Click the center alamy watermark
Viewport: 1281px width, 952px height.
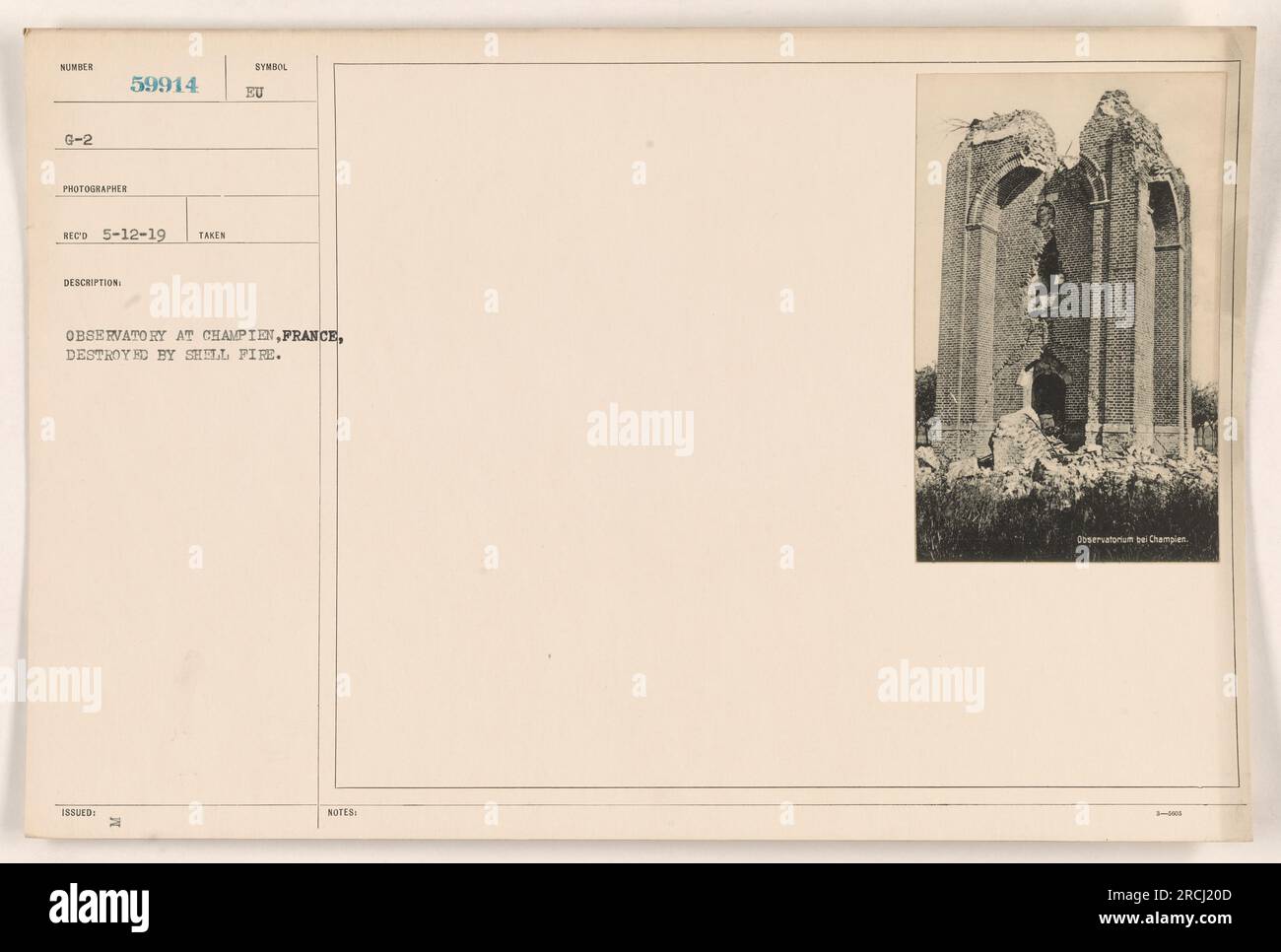(x=640, y=431)
